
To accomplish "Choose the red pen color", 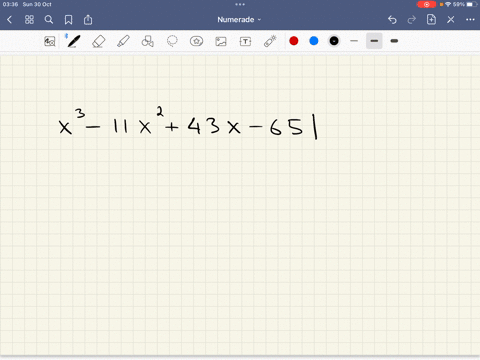I will (x=294, y=41).
